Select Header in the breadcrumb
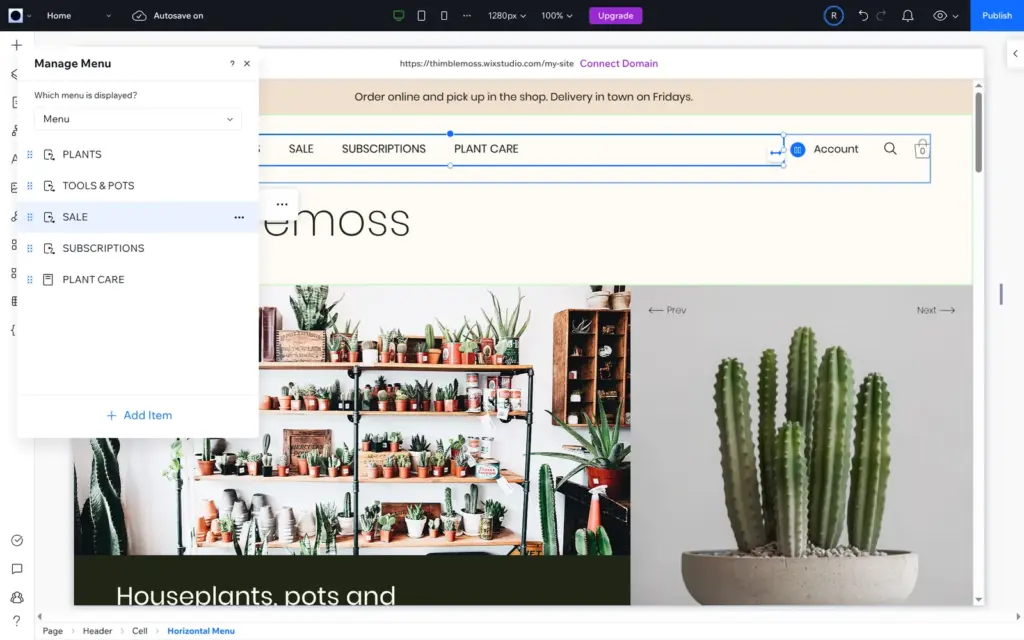This screenshot has height=640, width=1024. 97,631
